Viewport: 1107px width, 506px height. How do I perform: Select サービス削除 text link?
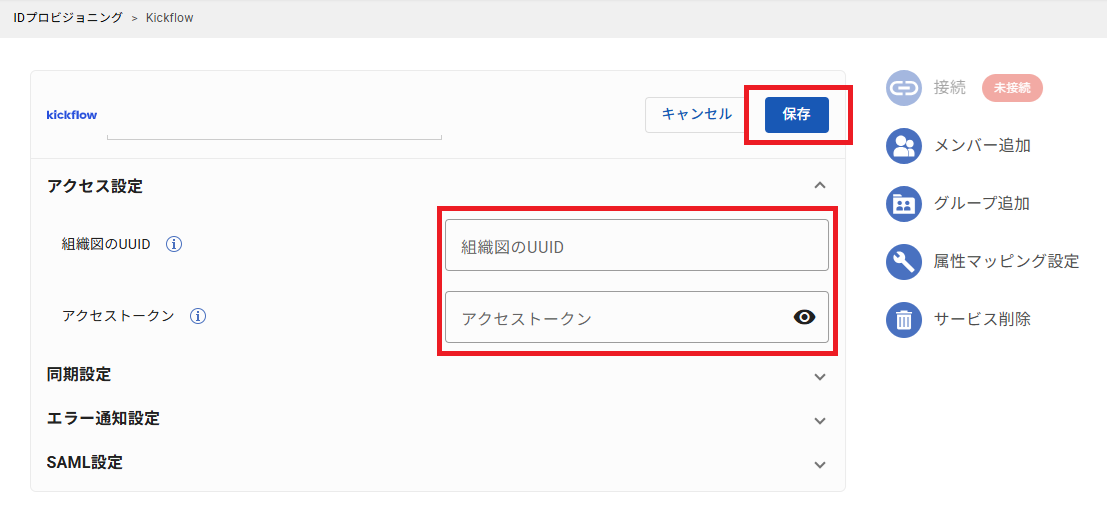coord(982,320)
